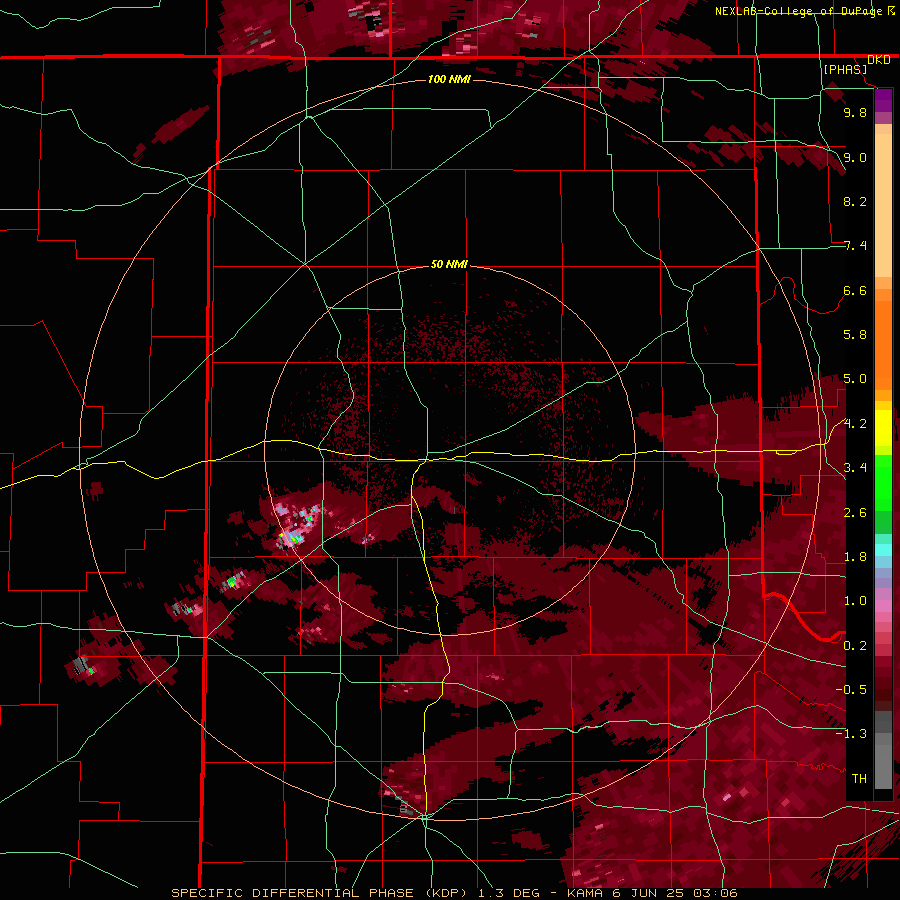
Task: Pick the dark purple top band of the color scale
Action: 883,100
